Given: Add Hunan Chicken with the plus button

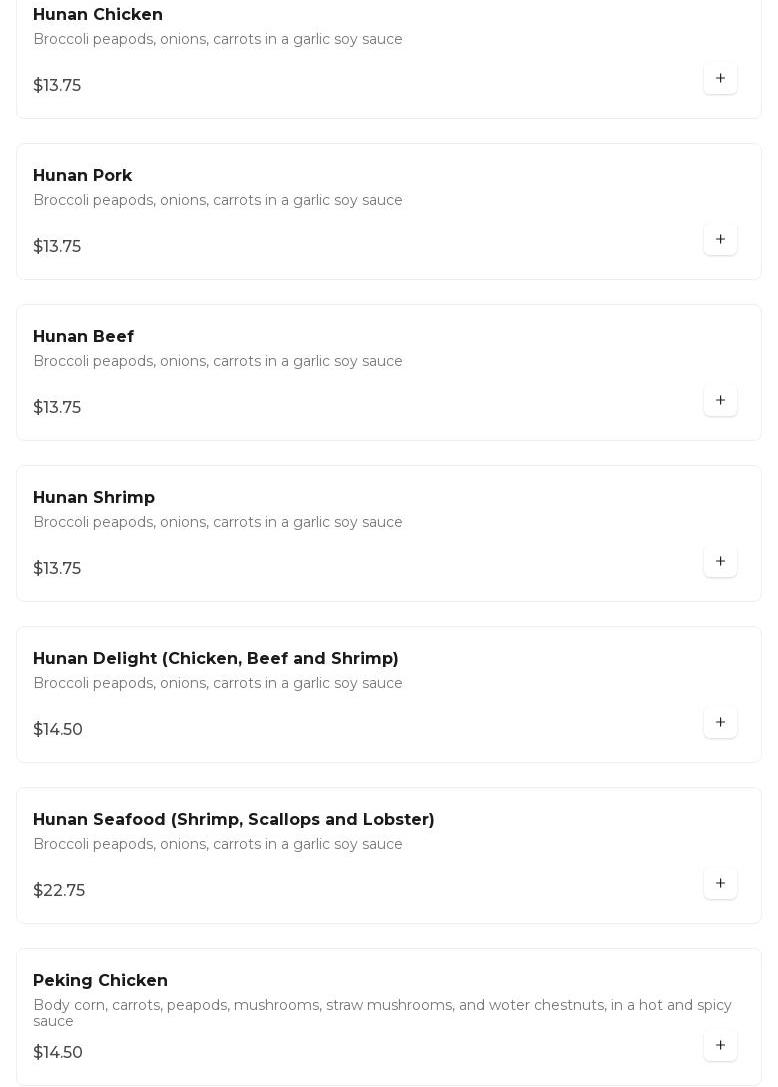Looking at the screenshot, I should coord(720,78).
